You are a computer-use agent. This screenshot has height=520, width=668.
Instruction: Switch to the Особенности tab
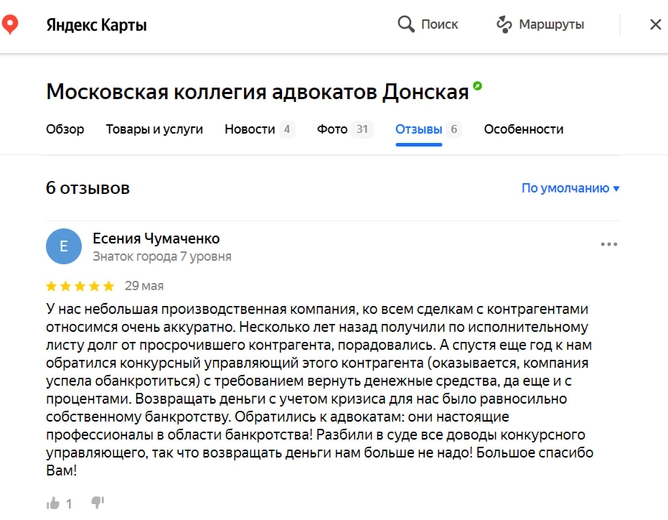(523, 129)
